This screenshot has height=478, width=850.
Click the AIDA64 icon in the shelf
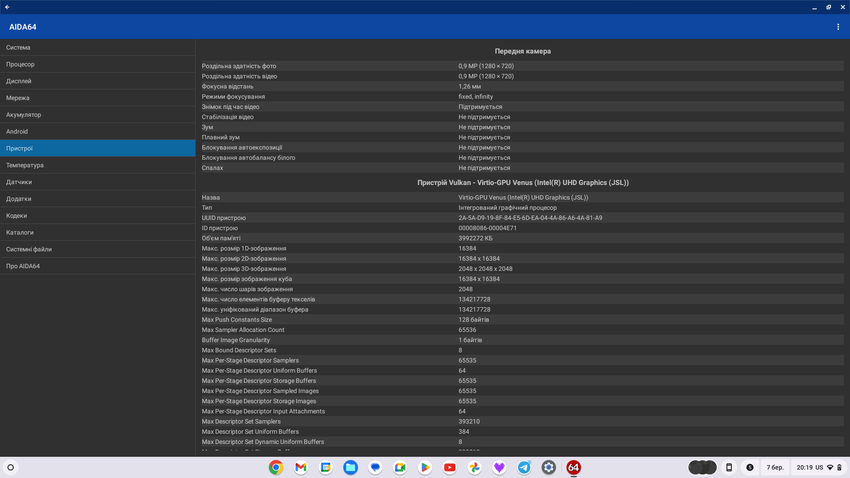(x=573, y=467)
